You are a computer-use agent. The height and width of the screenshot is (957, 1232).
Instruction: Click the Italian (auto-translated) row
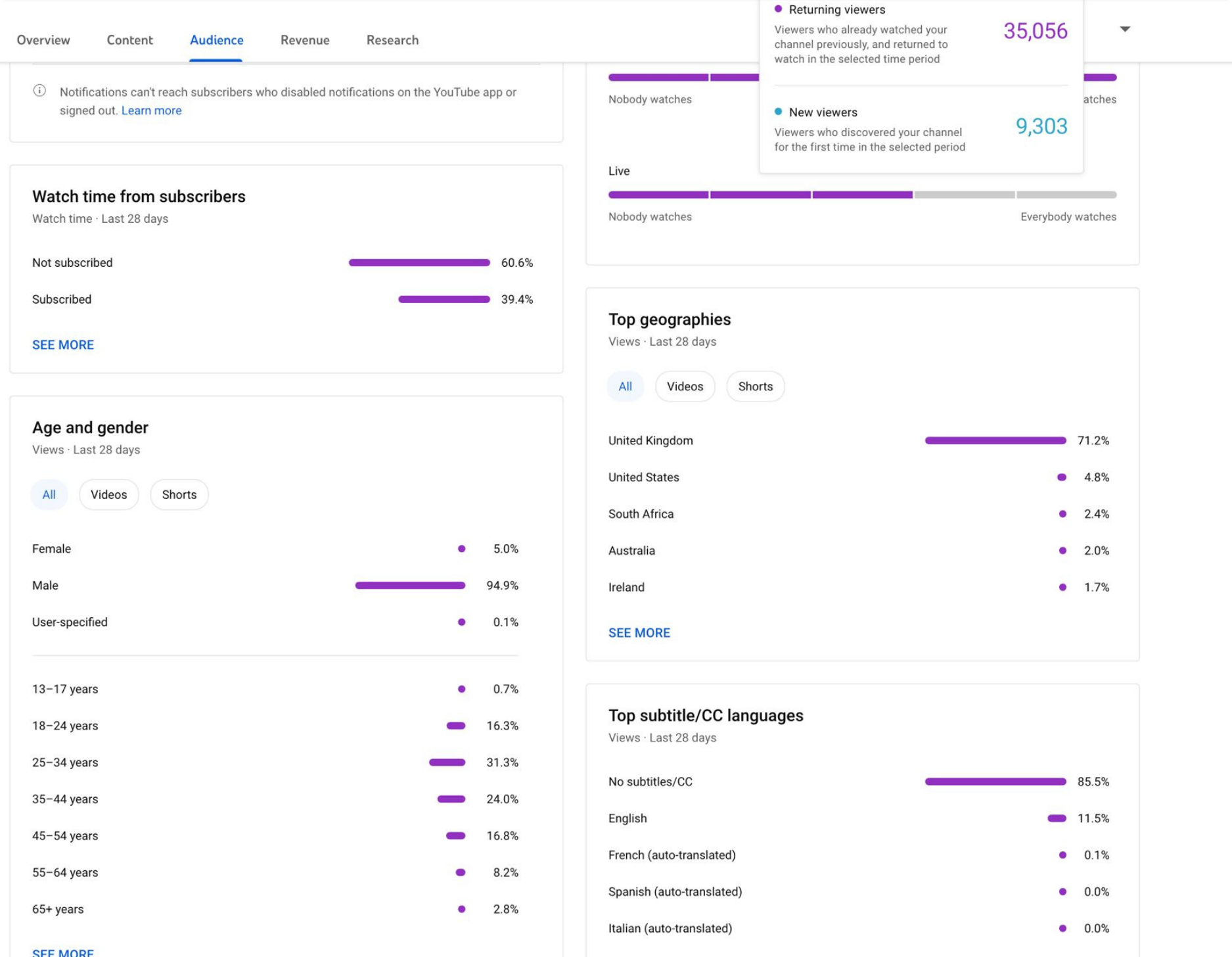coord(859,928)
